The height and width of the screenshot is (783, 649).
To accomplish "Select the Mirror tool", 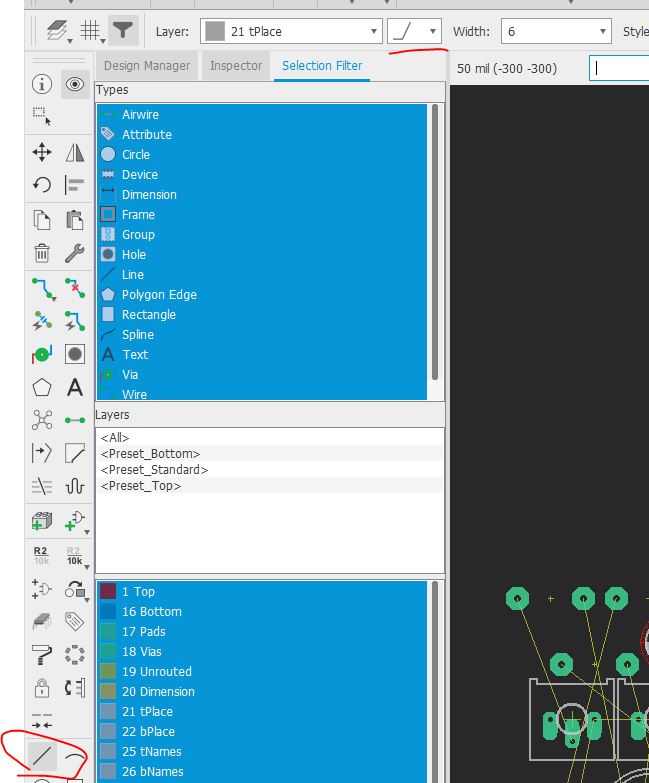I will click(x=75, y=152).
